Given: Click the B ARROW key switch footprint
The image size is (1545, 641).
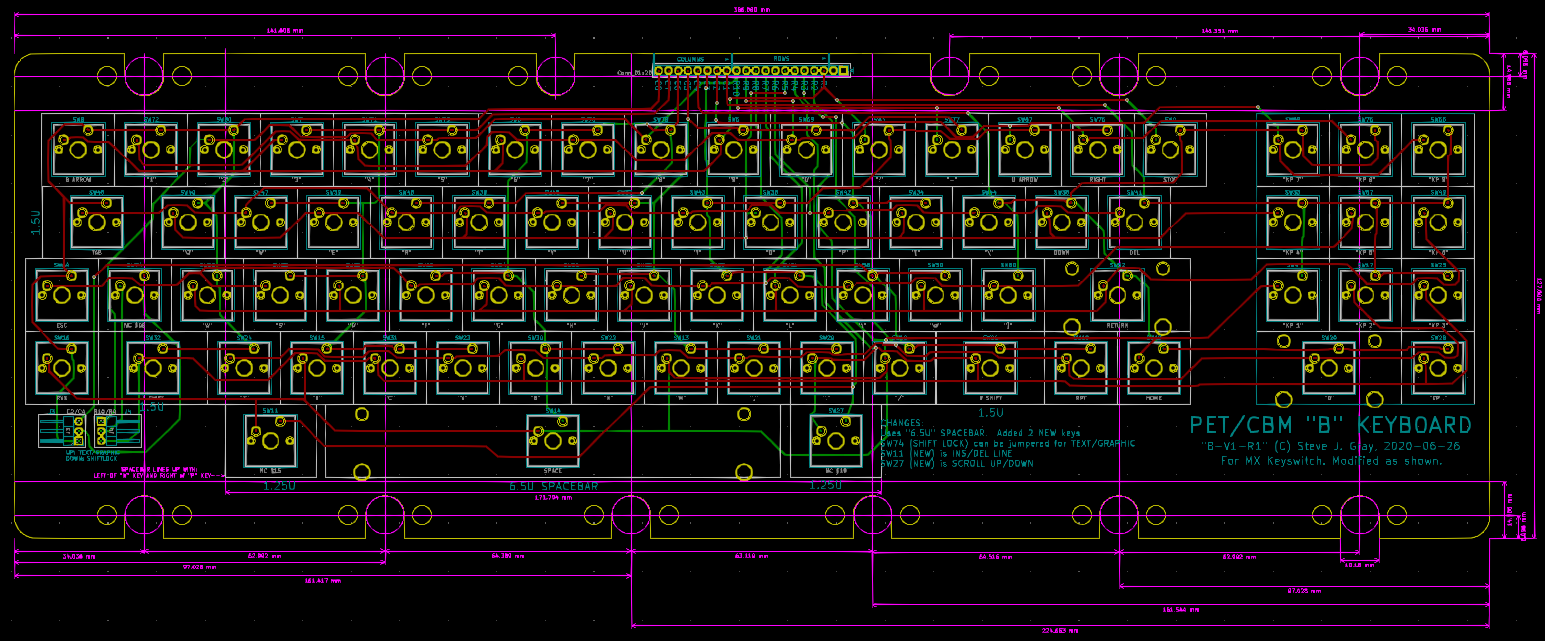Looking at the screenshot, I should tap(79, 149).
